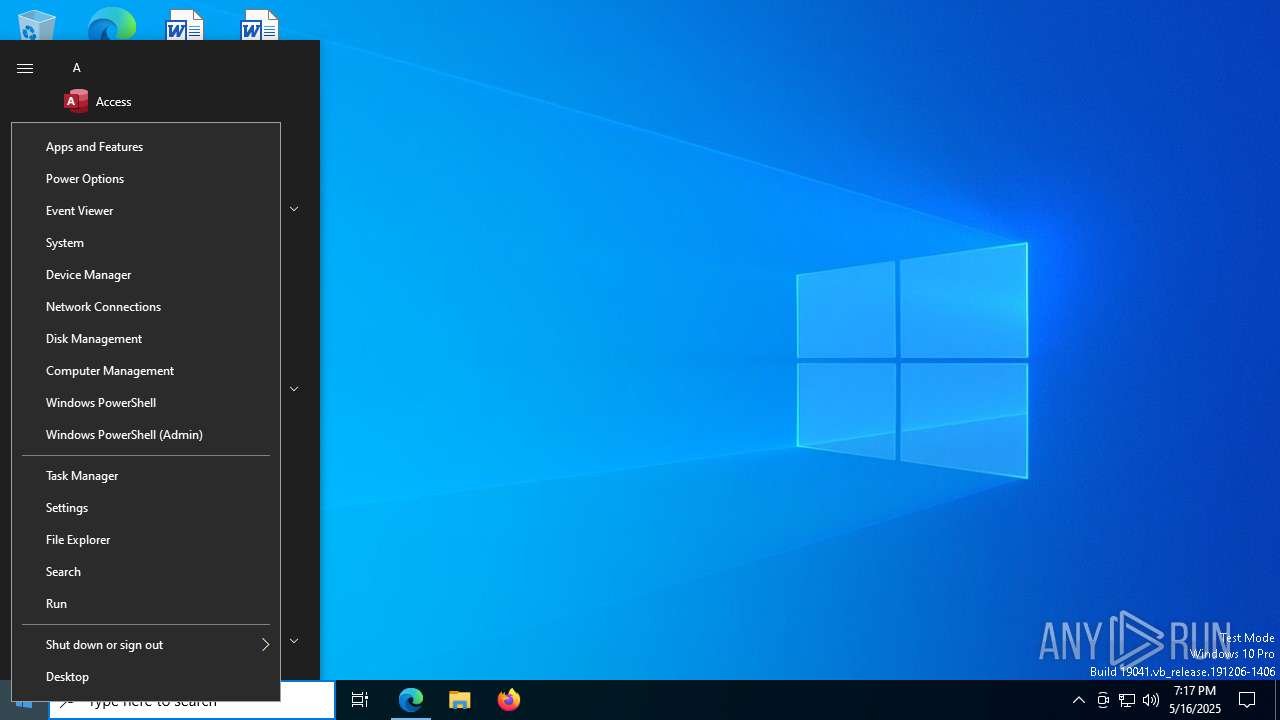This screenshot has width=1280, height=720.
Task: Click the network icon in system tray
Action: pyautogui.click(x=1127, y=700)
